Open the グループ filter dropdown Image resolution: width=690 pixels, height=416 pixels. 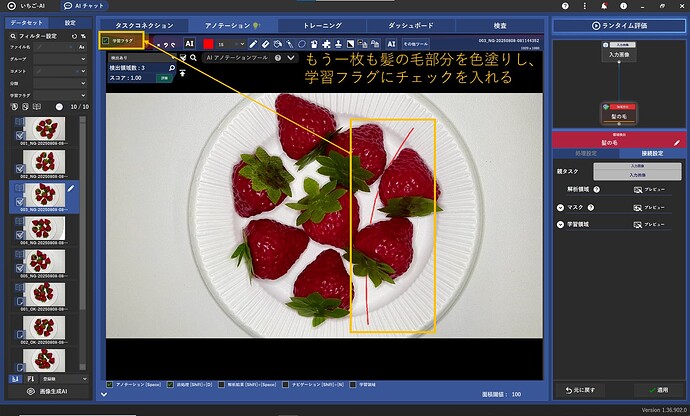click(x=60, y=59)
